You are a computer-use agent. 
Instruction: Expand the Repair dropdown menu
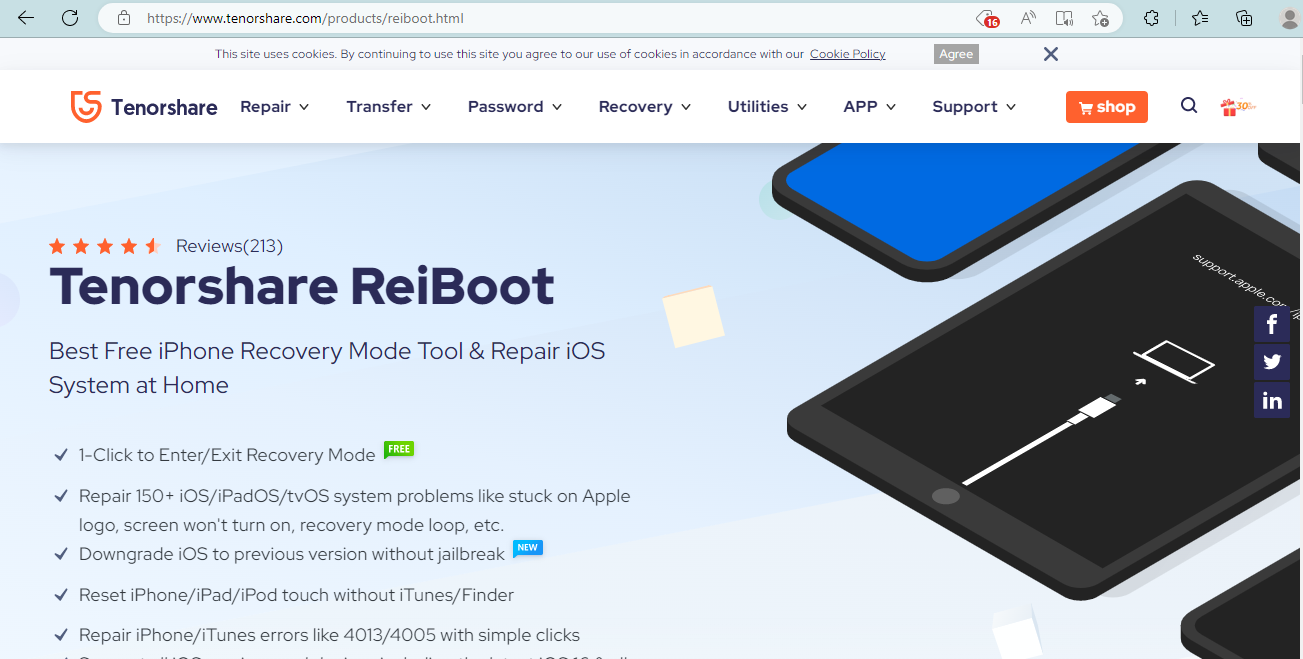275,106
